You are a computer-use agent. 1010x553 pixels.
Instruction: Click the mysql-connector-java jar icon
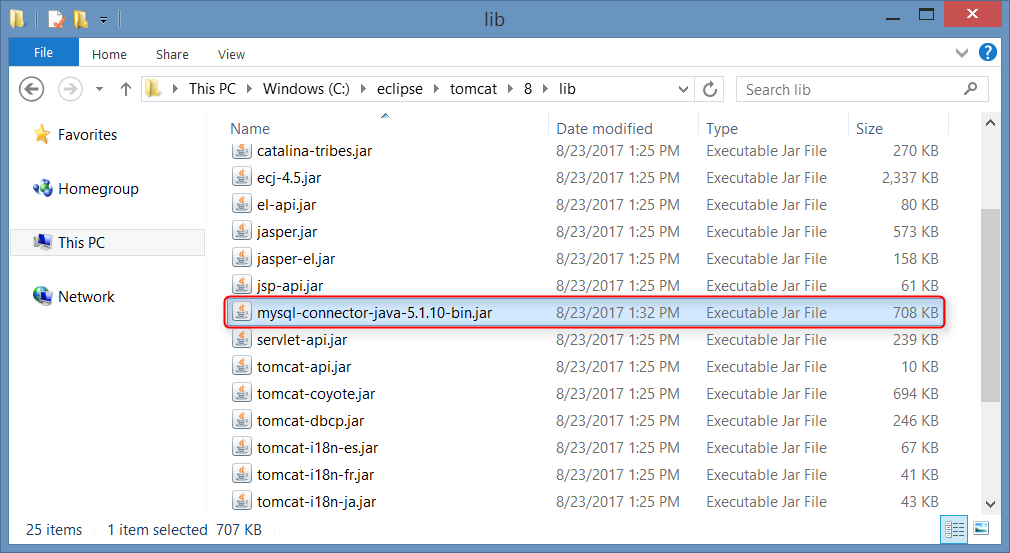click(242, 312)
